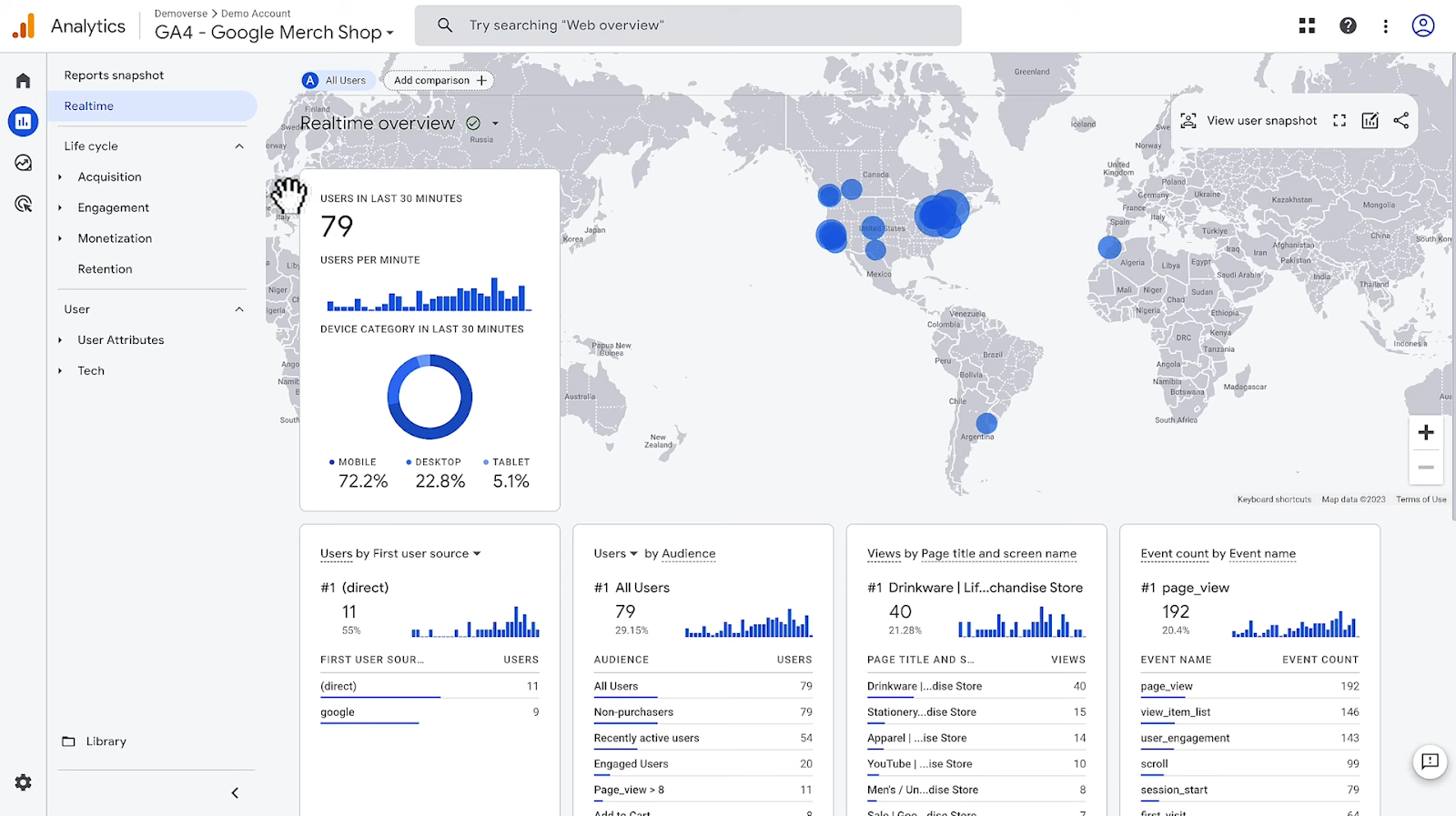Click the map zoom in plus button
This screenshot has height=816, width=1456.
tap(1426, 433)
